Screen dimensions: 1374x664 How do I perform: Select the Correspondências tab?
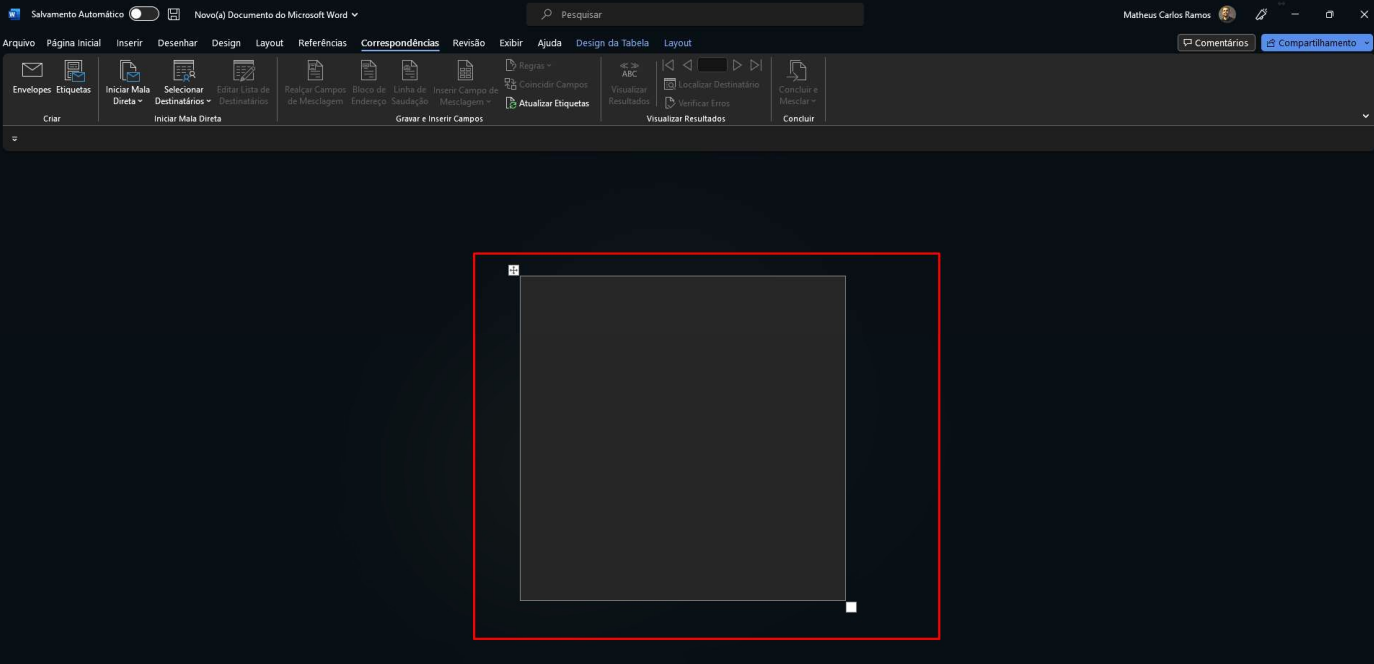pos(400,43)
